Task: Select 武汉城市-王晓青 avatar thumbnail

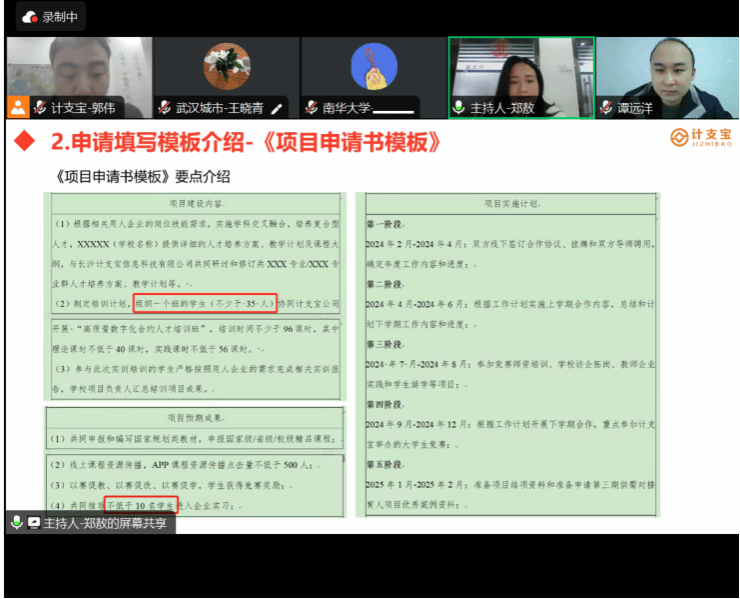Action: [x=226, y=68]
